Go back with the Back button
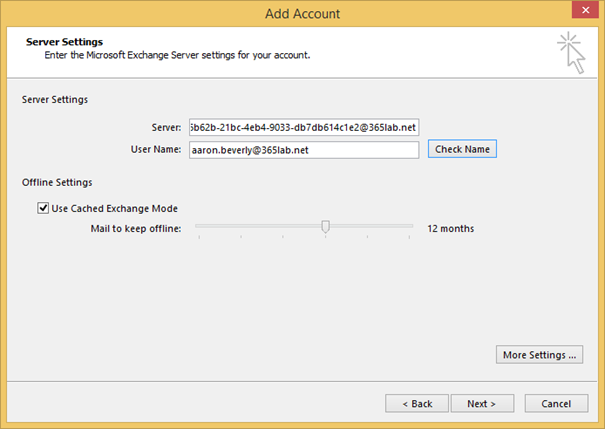Image resolution: width=605 pixels, height=429 pixels. [417, 403]
